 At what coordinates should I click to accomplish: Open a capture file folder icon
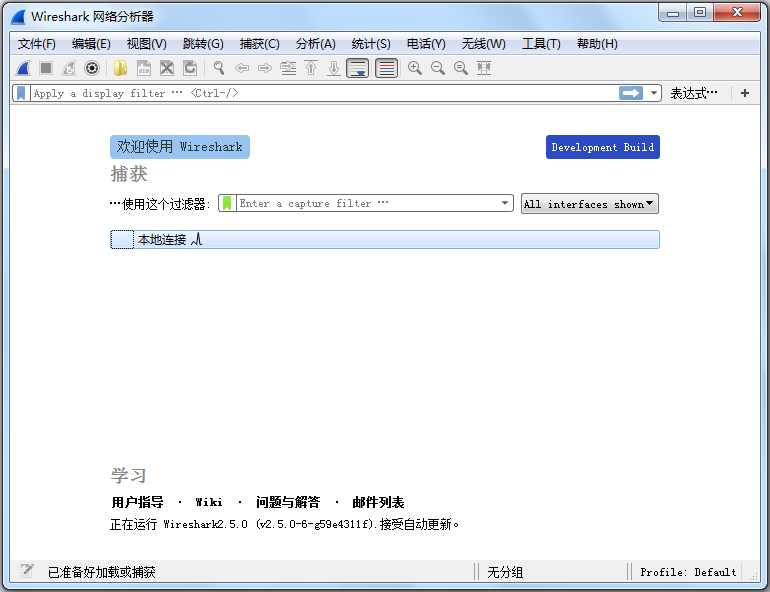(120, 68)
